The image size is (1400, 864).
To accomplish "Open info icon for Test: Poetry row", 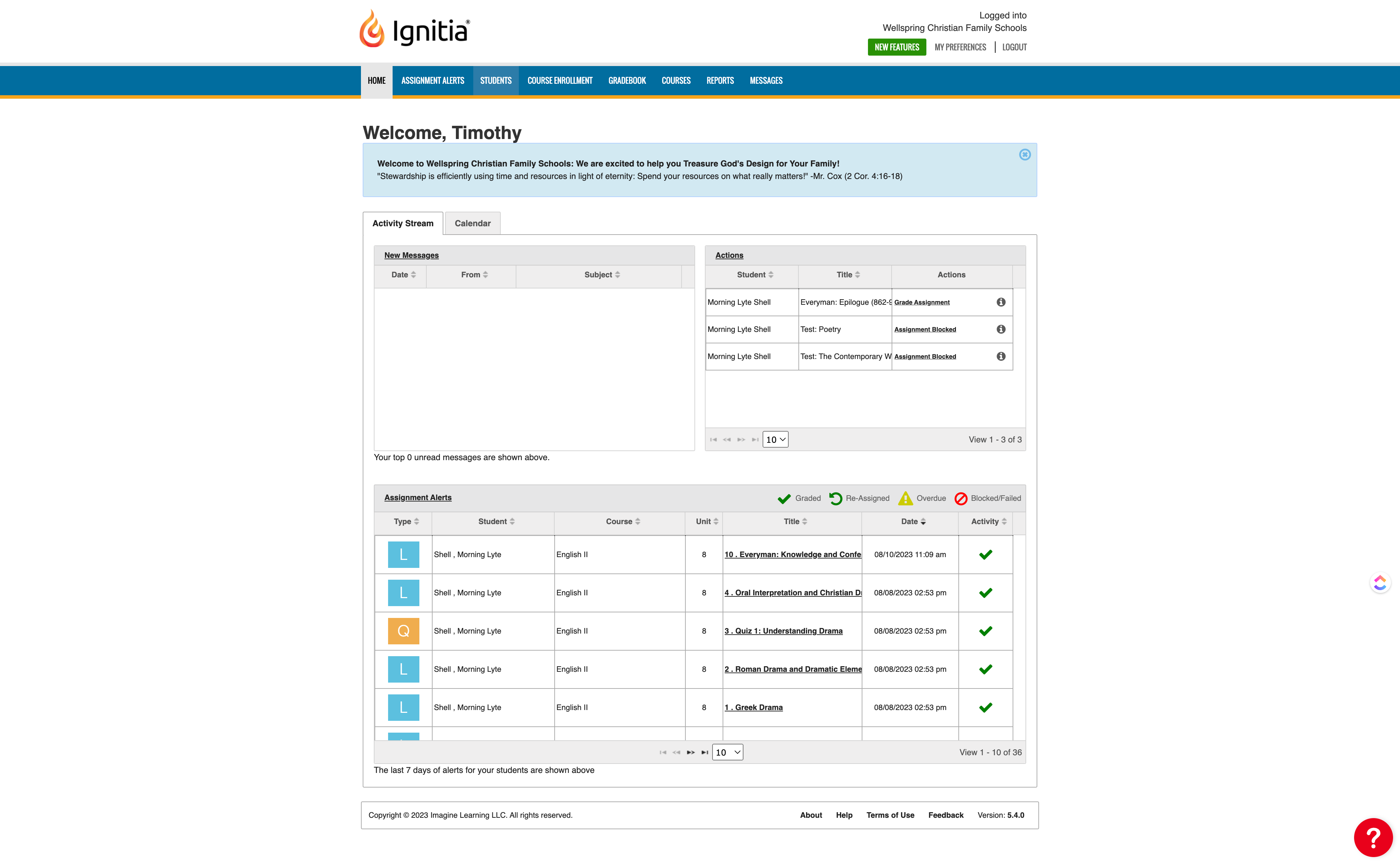I will point(1000,328).
